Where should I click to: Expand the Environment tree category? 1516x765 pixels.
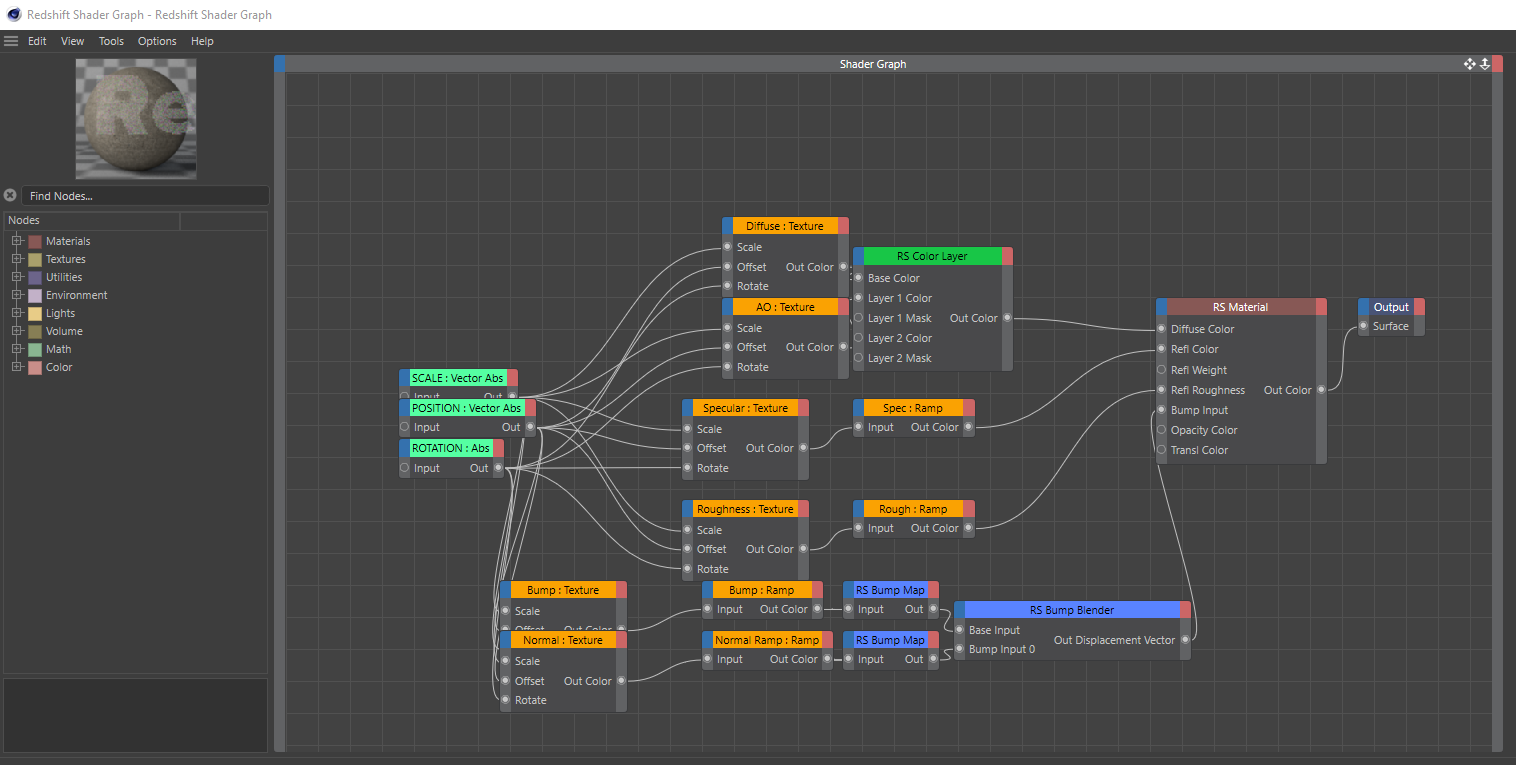[17, 295]
